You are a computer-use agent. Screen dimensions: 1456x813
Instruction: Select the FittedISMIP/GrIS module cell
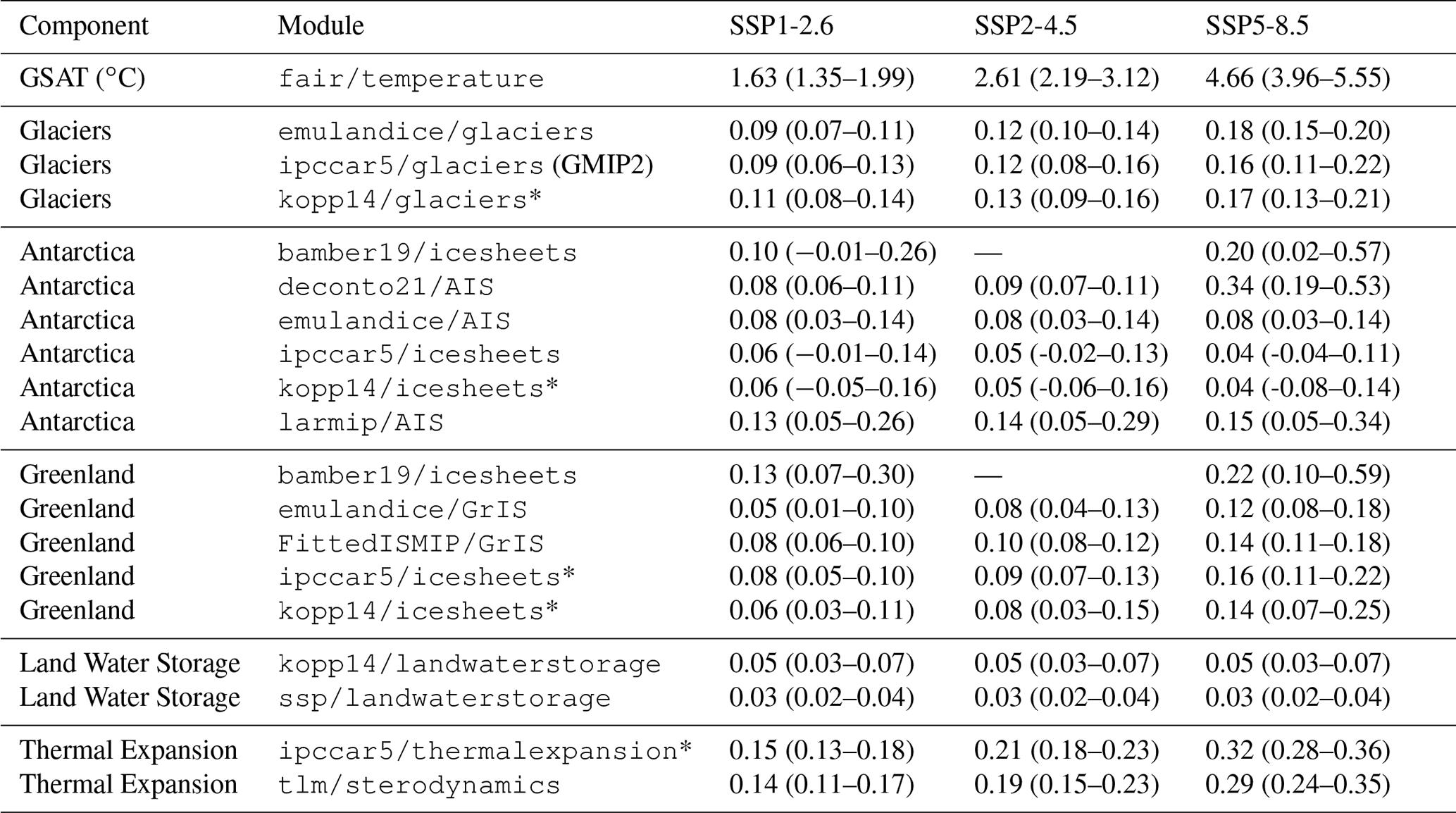pos(411,543)
